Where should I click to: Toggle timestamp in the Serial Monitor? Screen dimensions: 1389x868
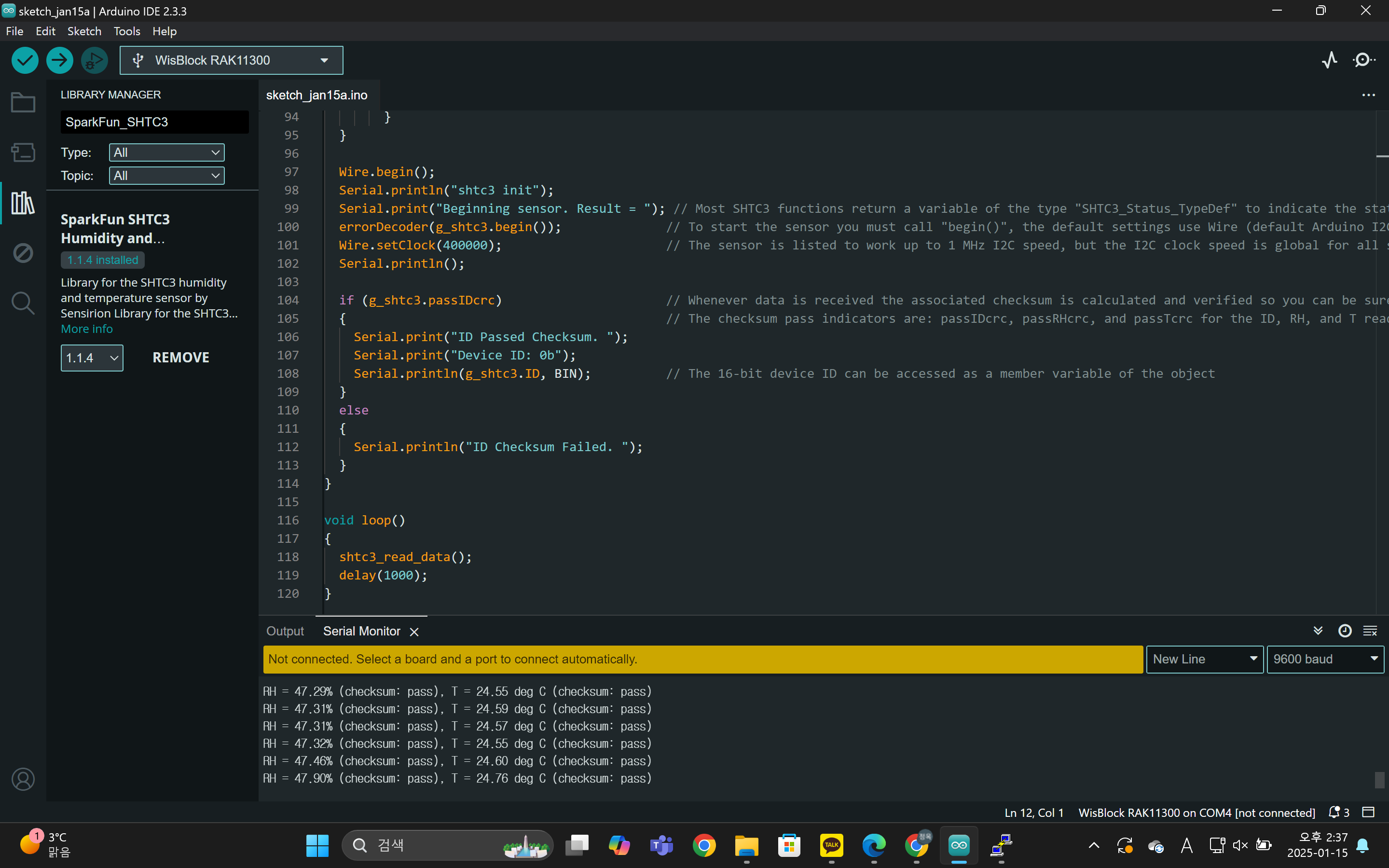1344,631
